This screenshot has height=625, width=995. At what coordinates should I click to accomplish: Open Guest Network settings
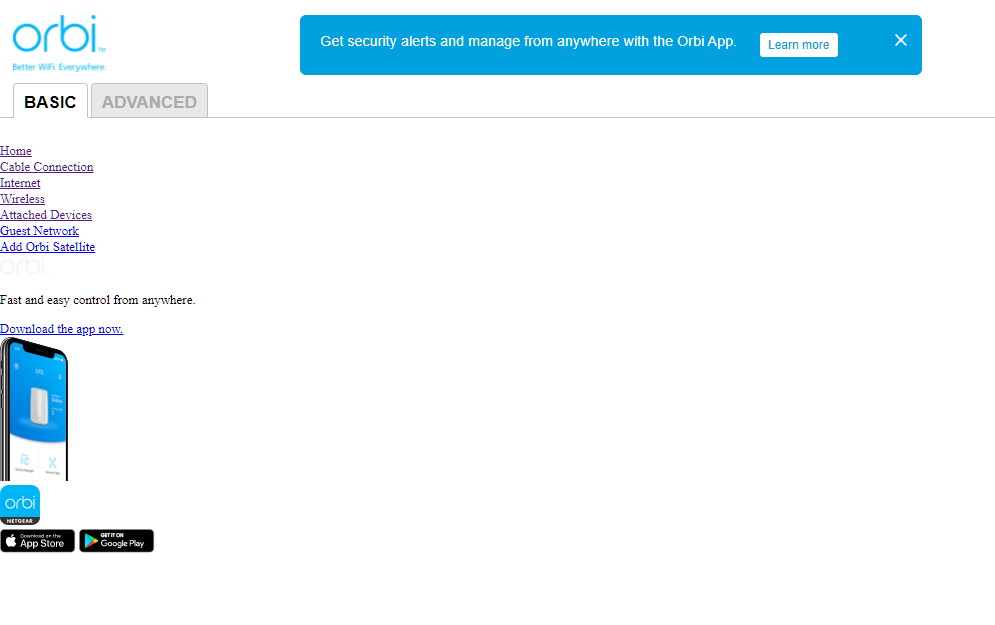point(39,231)
